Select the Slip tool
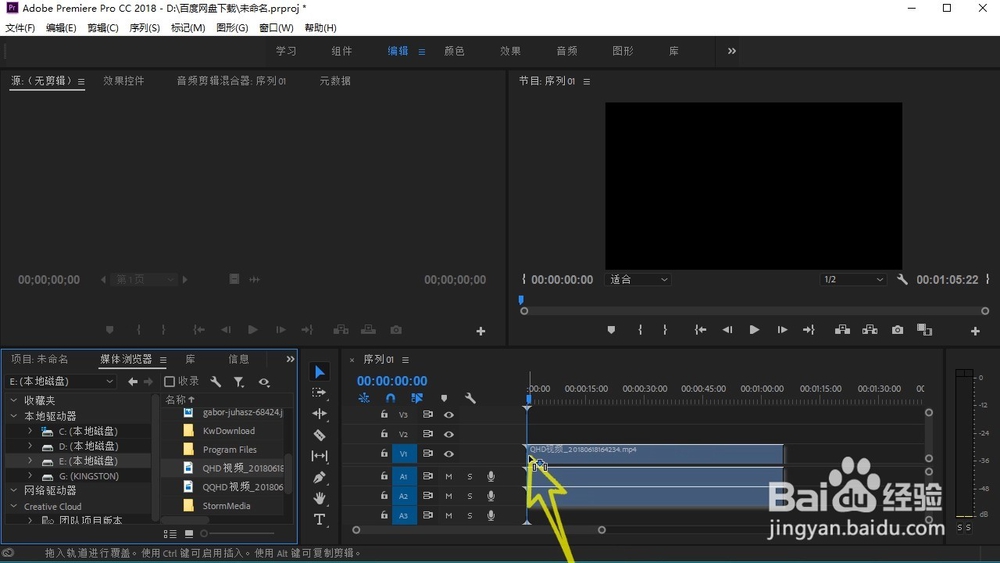The height and width of the screenshot is (563, 1000). point(320,456)
